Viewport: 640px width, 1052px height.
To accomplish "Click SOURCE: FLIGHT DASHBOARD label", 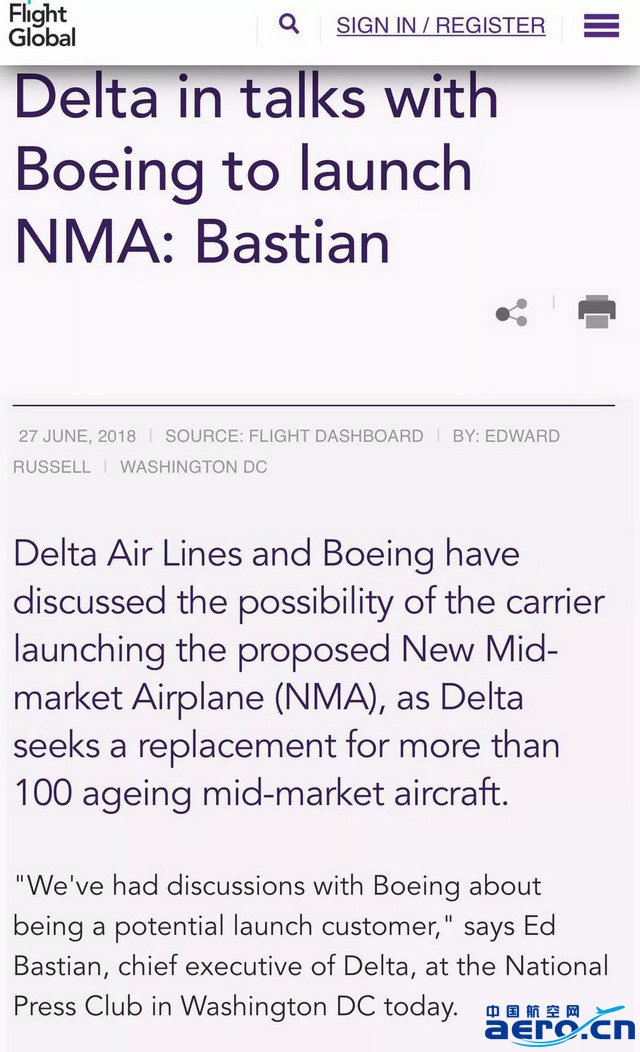I will point(294,436).
